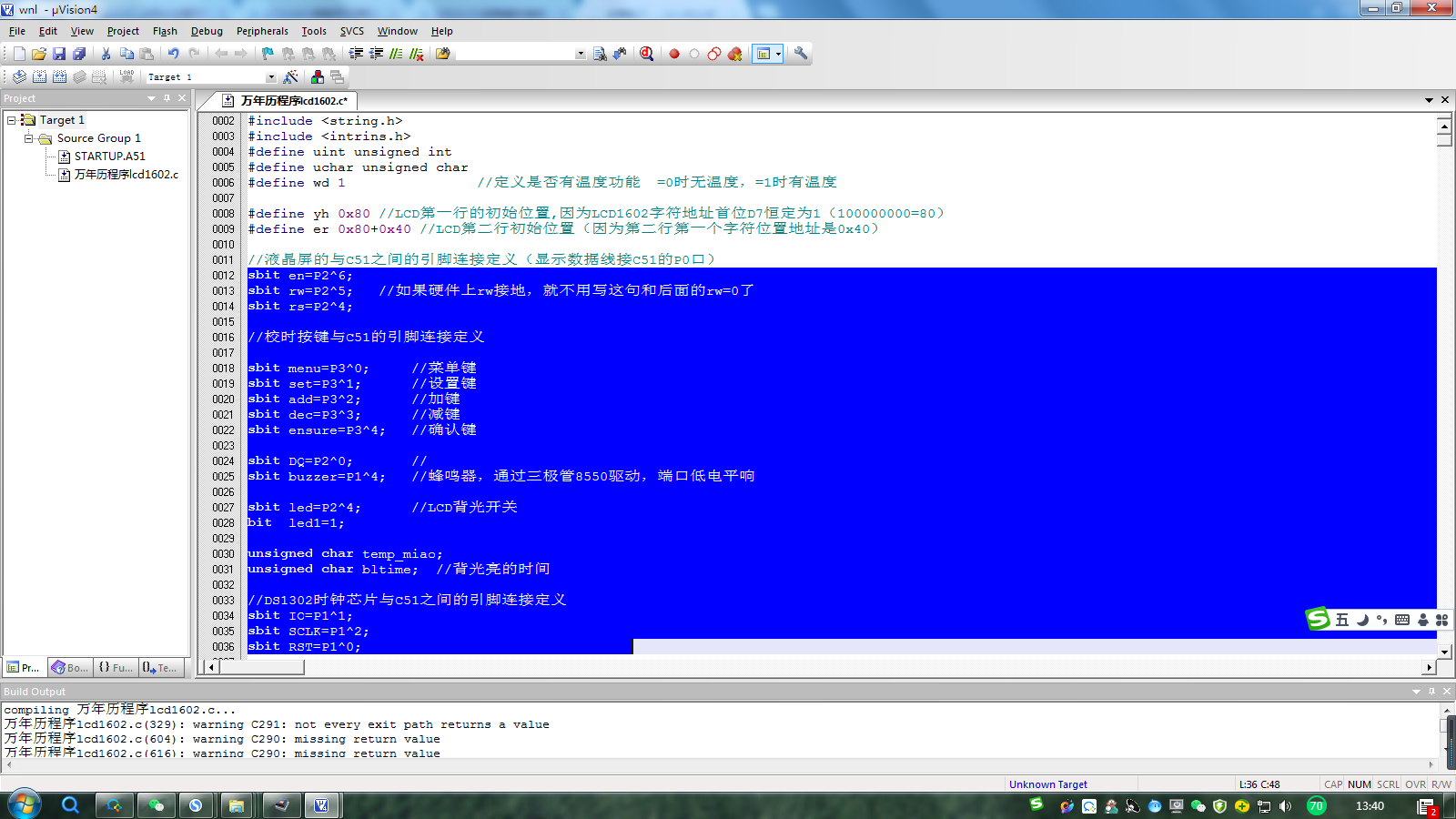Toggle half-moon width mode on Sogou bar

tap(1362, 620)
